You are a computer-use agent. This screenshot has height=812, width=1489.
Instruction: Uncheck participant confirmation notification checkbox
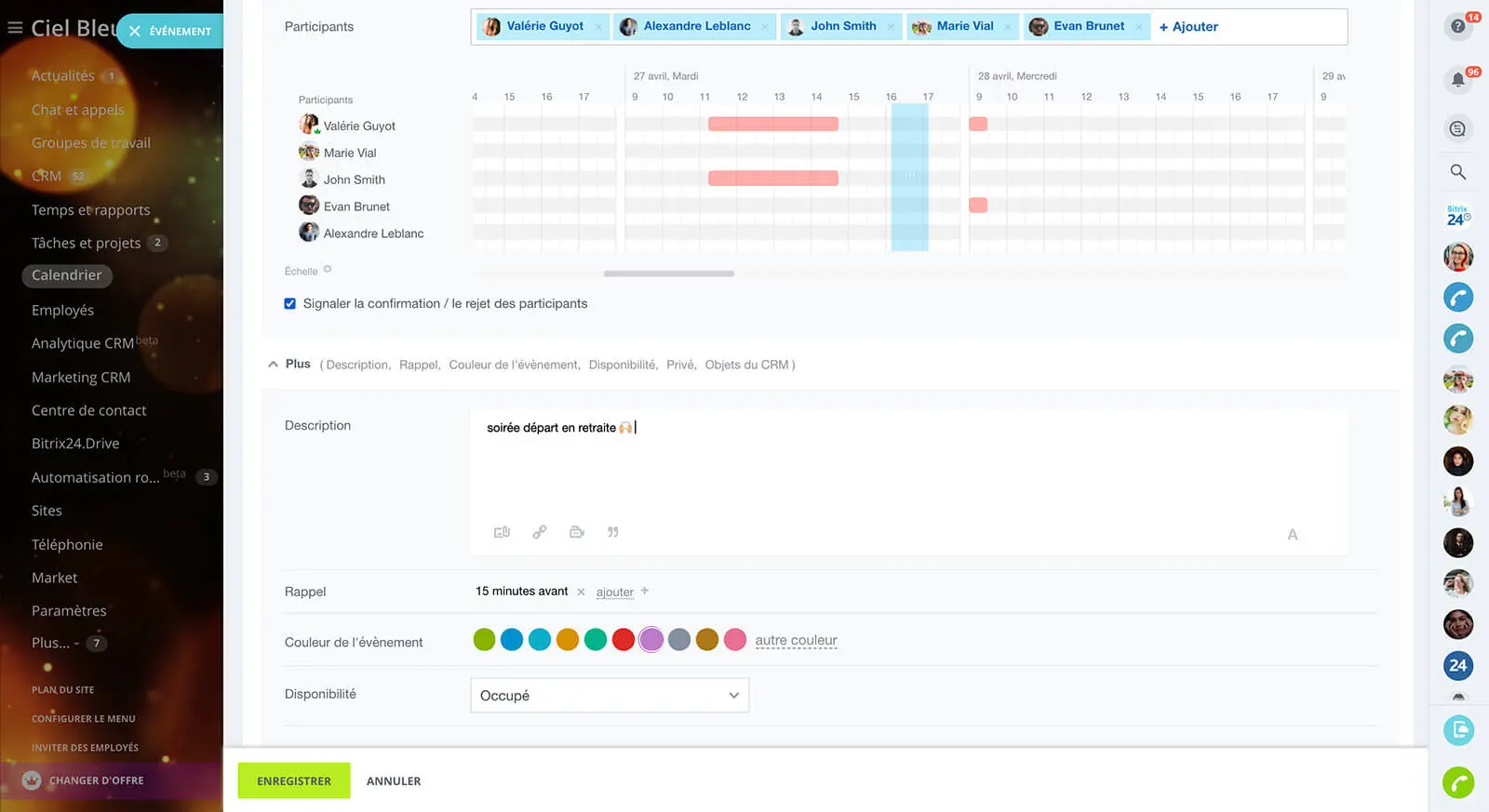tap(290, 303)
